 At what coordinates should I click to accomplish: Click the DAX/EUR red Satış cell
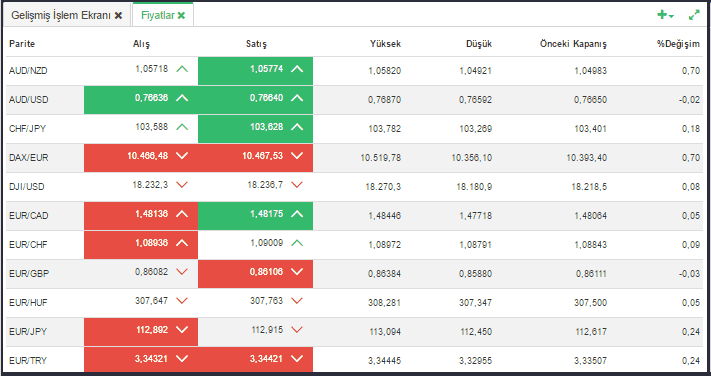click(255, 158)
